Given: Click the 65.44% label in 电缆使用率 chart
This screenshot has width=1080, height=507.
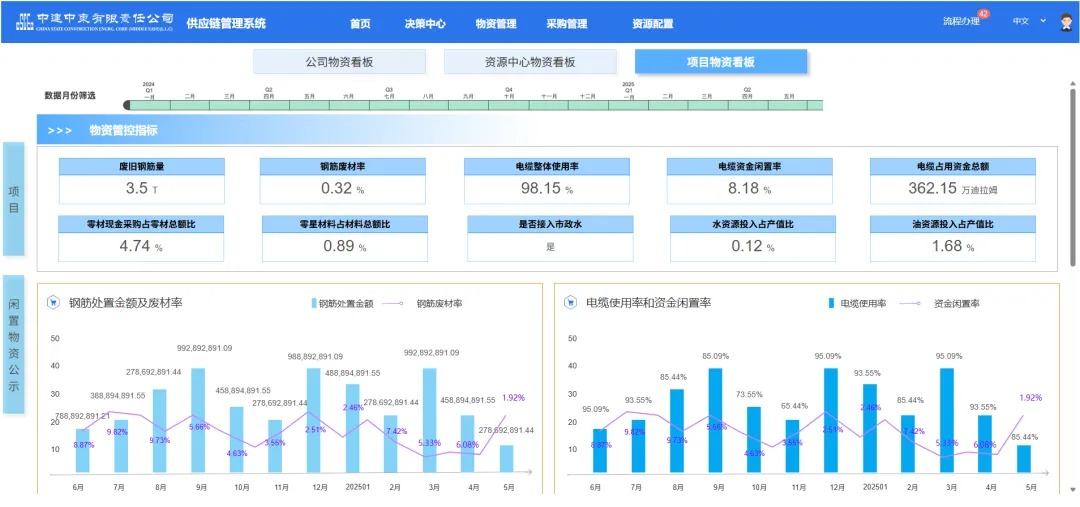Looking at the screenshot, I should [x=794, y=406].
